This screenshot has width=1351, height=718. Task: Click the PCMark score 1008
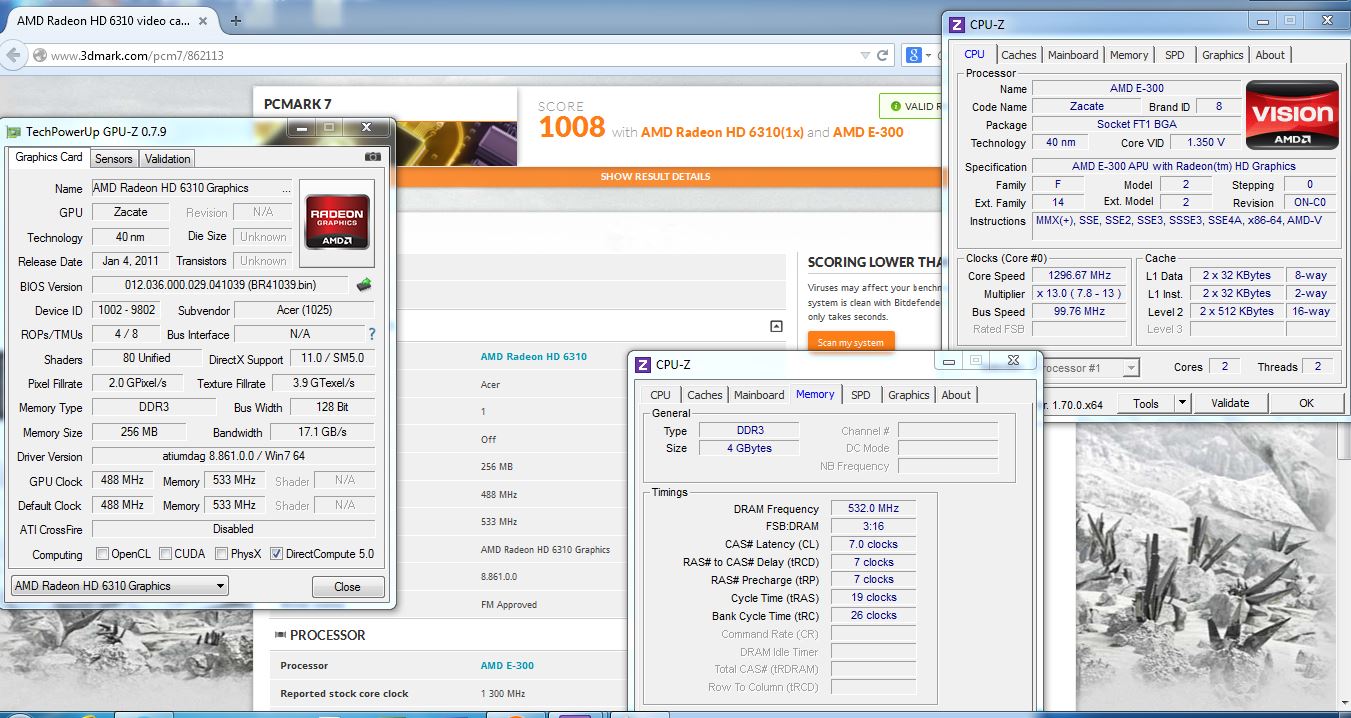572,127
